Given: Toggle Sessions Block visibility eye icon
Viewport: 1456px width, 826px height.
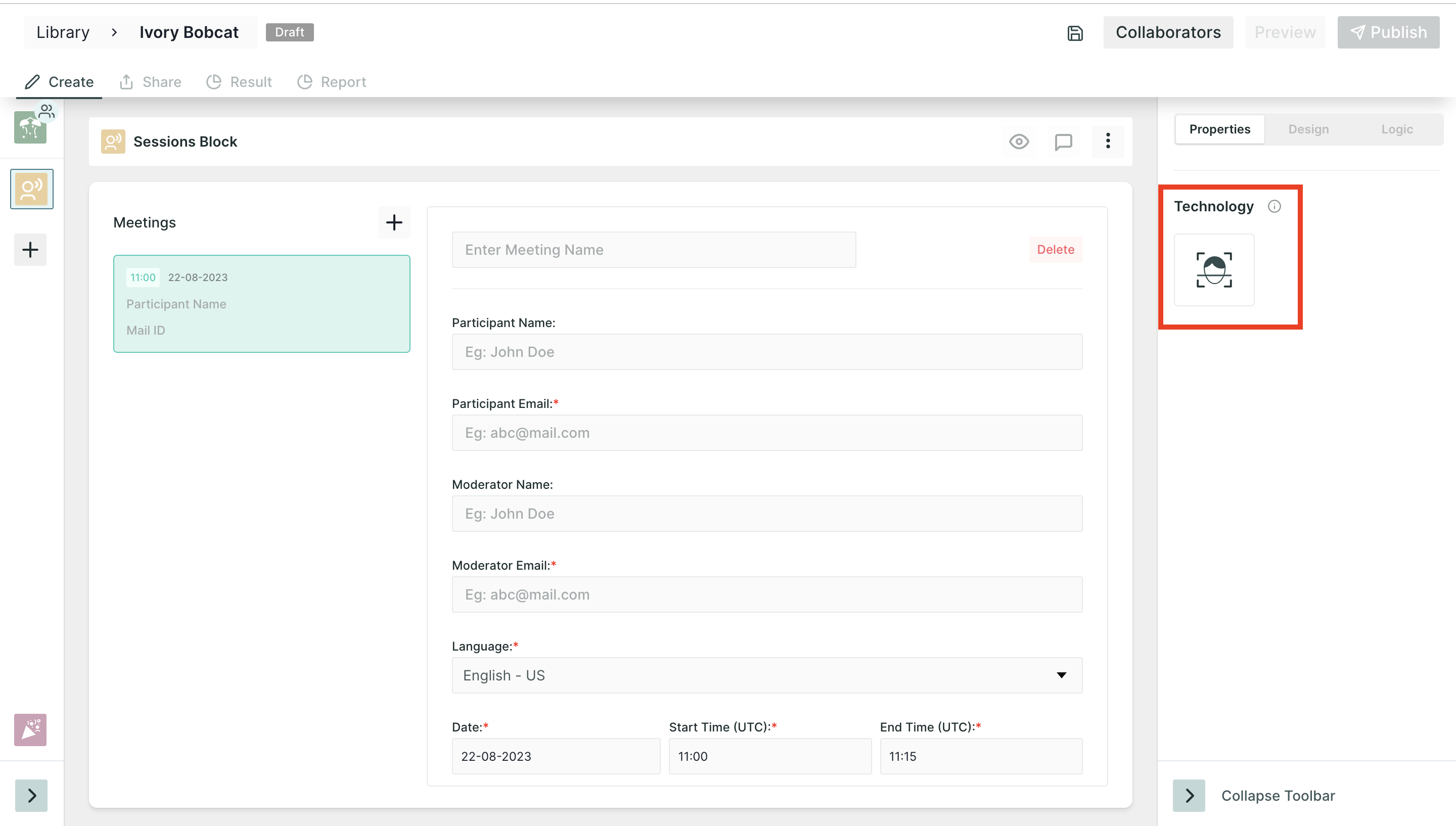Looking at the screenshot, I should pyautogui.click(x=1019, y=141).
